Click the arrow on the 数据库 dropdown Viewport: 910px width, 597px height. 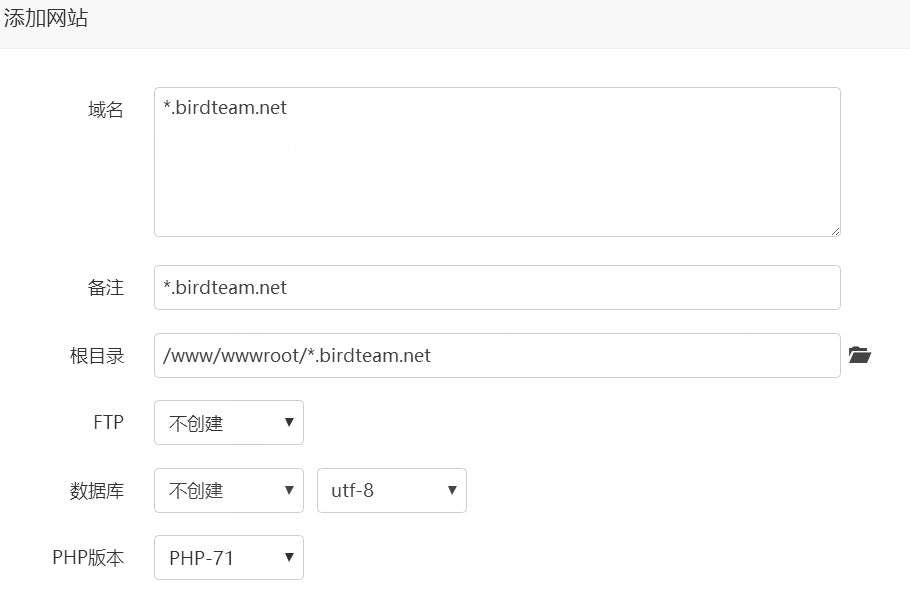tap(289, 490)
